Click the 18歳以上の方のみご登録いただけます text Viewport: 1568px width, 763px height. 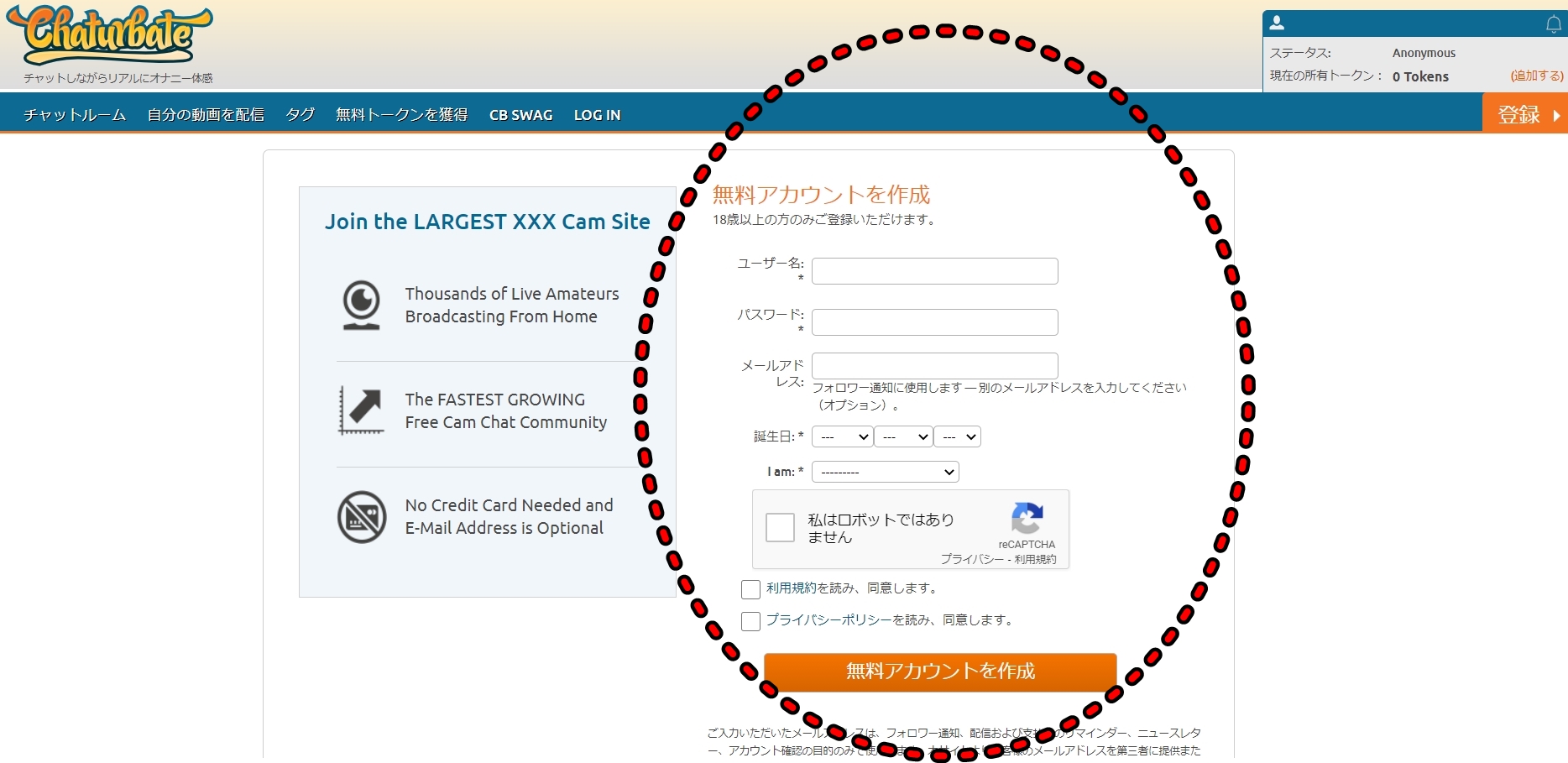(x=825, y=220)
